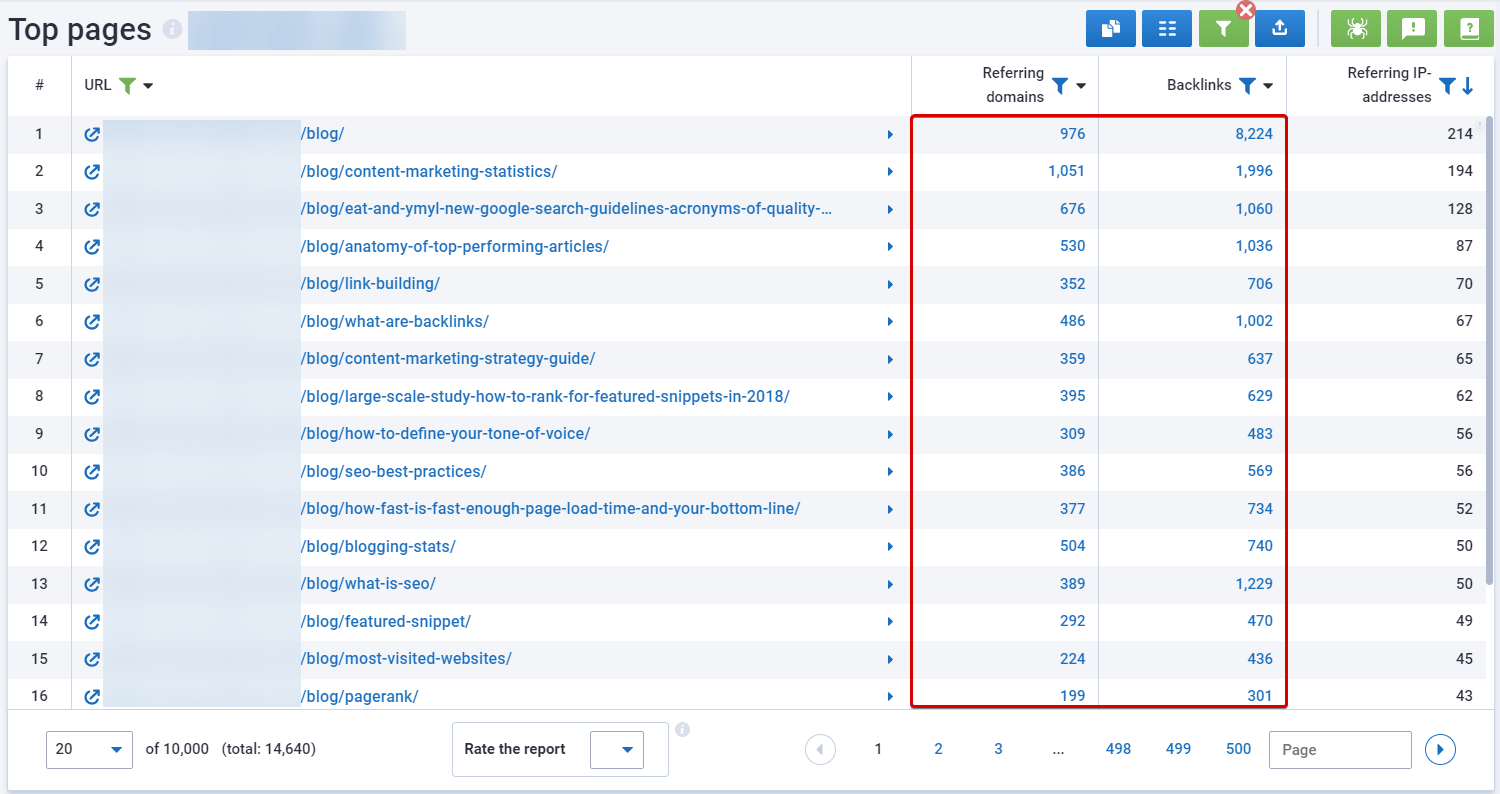Screen dimensions: 1500x794
Task: Expand the anatomy-of-top-performing-articles row arrow
Action: [x=890, y=247]
